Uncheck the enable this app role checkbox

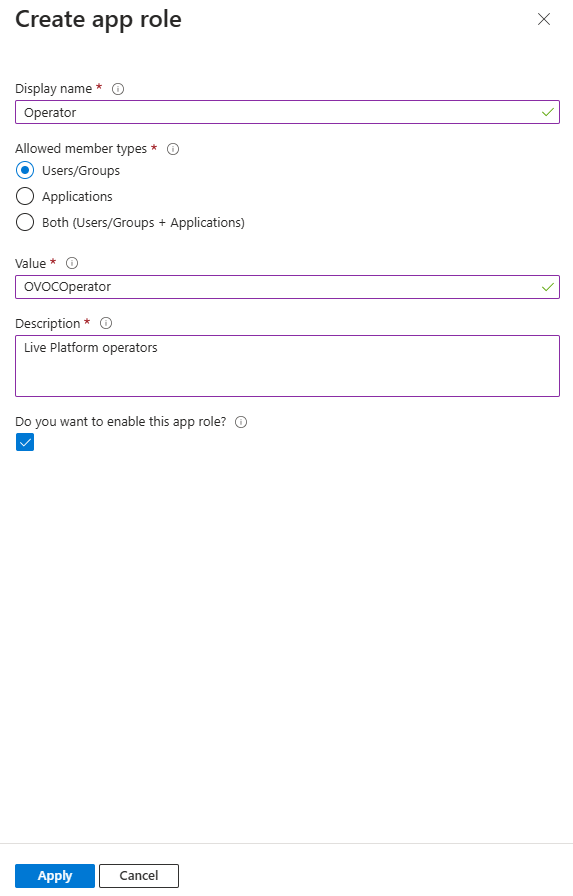[25, 442]
